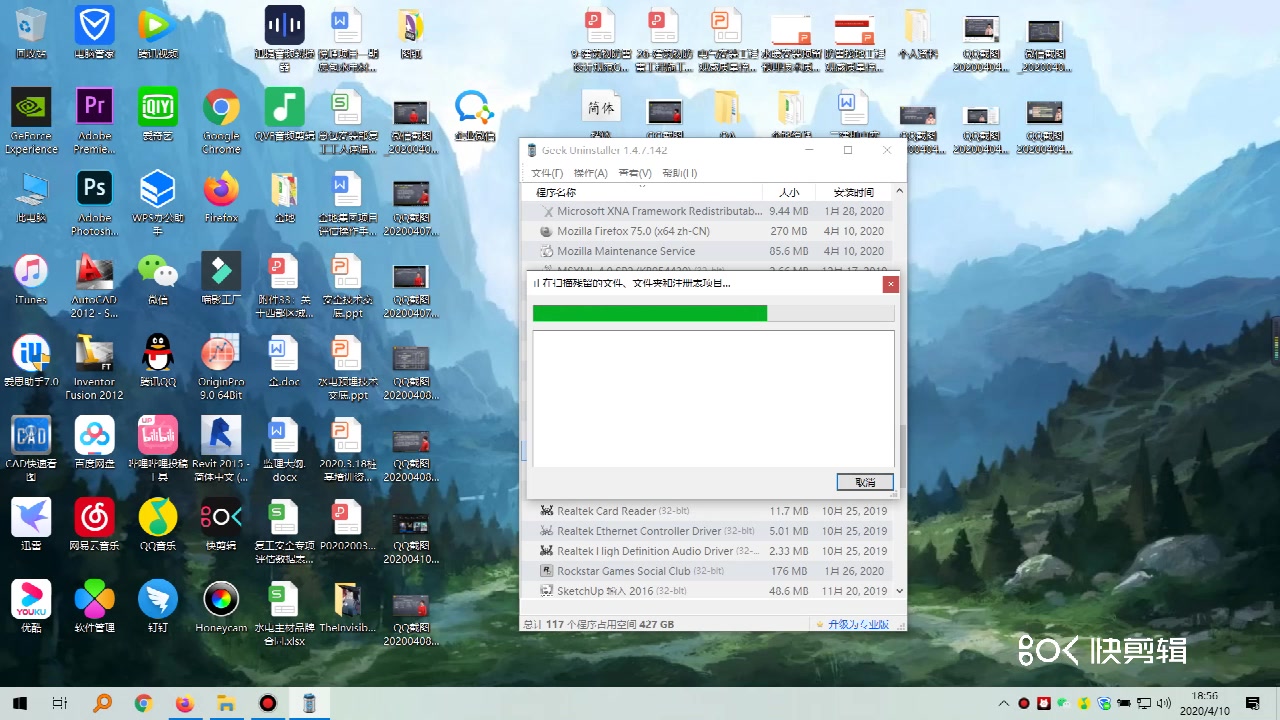Screen dimensions: 1280x720
Task: Launch Firefox from the desktop
Action: tap(221, 195)
